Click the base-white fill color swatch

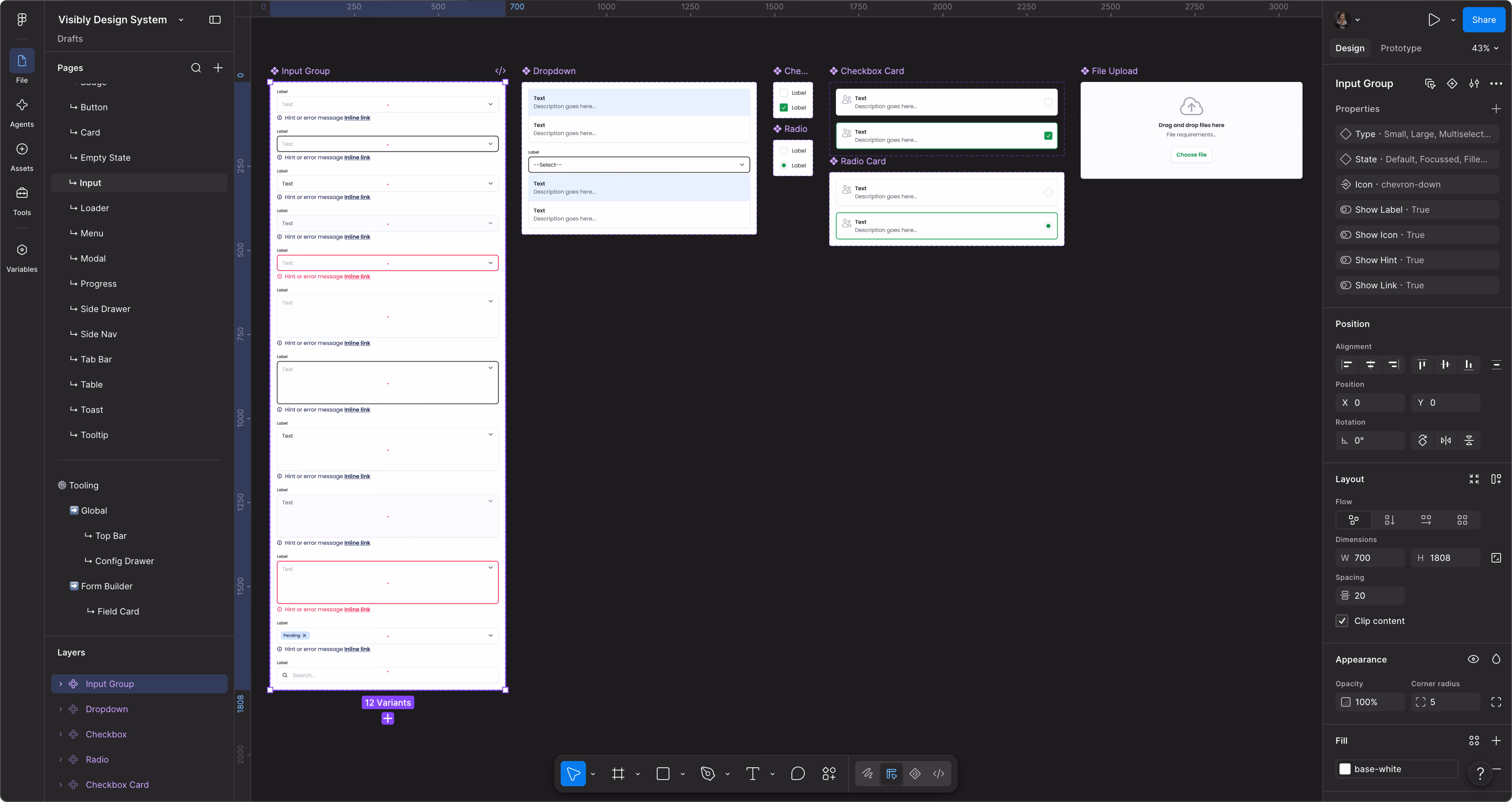point(1345,769)
